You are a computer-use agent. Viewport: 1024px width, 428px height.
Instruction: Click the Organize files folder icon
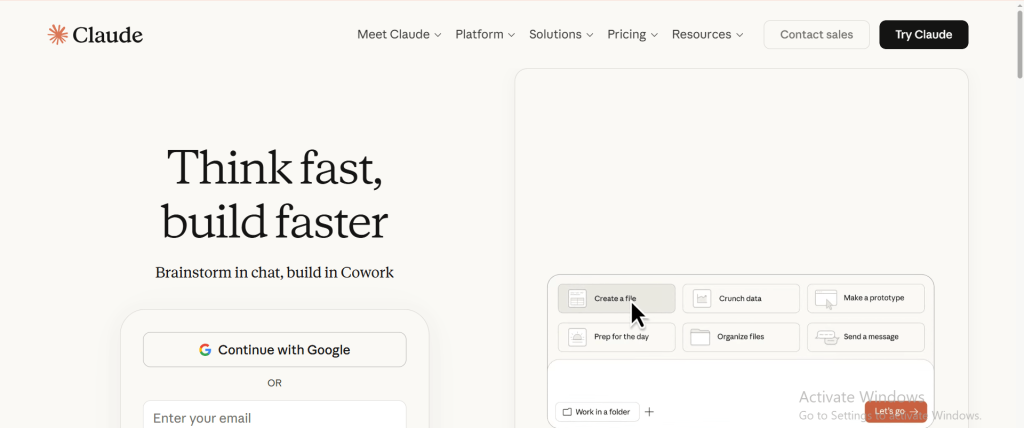[700, 337]
